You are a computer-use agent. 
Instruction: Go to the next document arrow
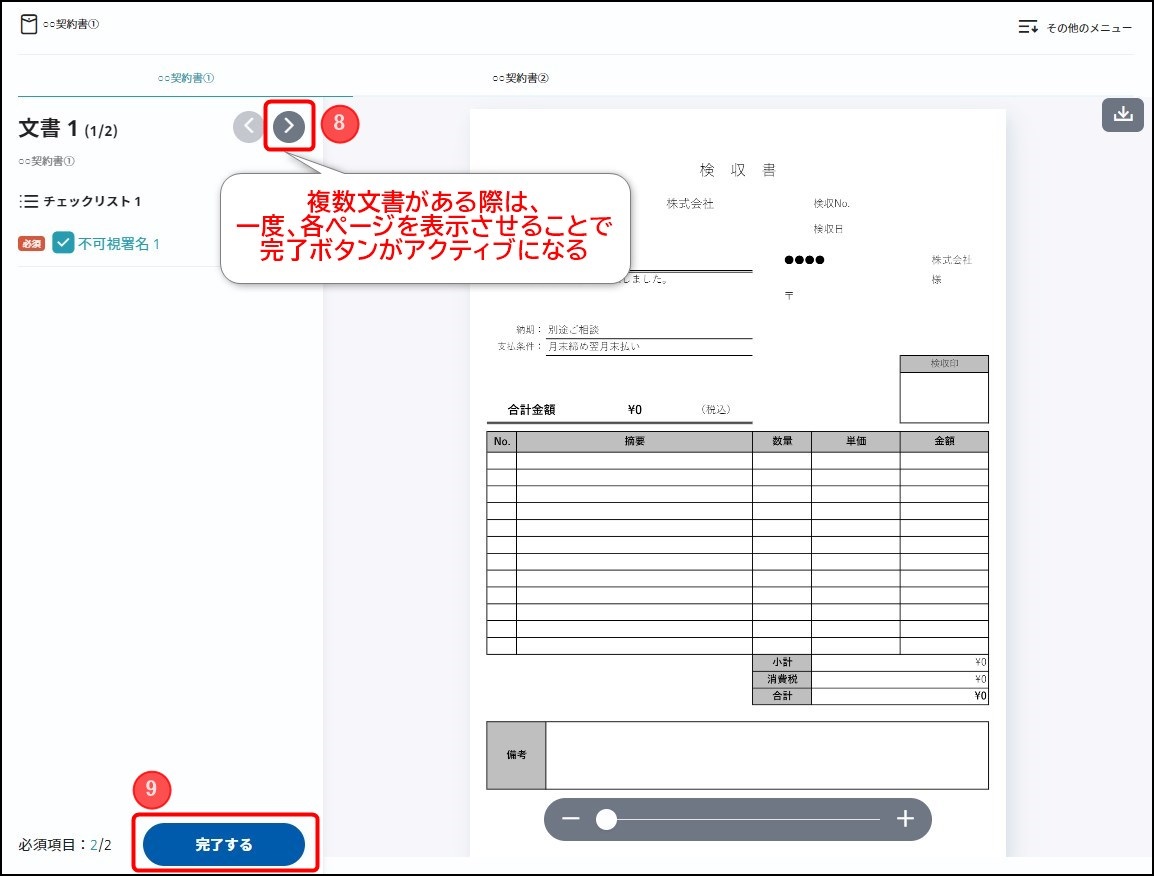289,126
